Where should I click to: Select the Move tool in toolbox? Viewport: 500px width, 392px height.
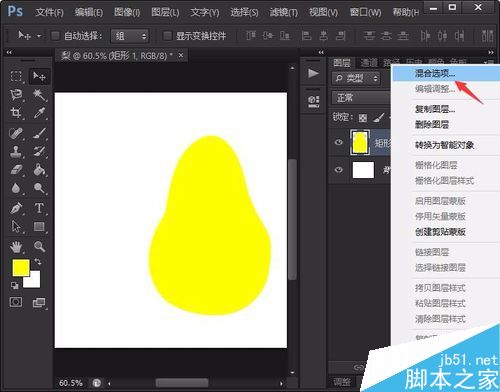click(39, 76)
